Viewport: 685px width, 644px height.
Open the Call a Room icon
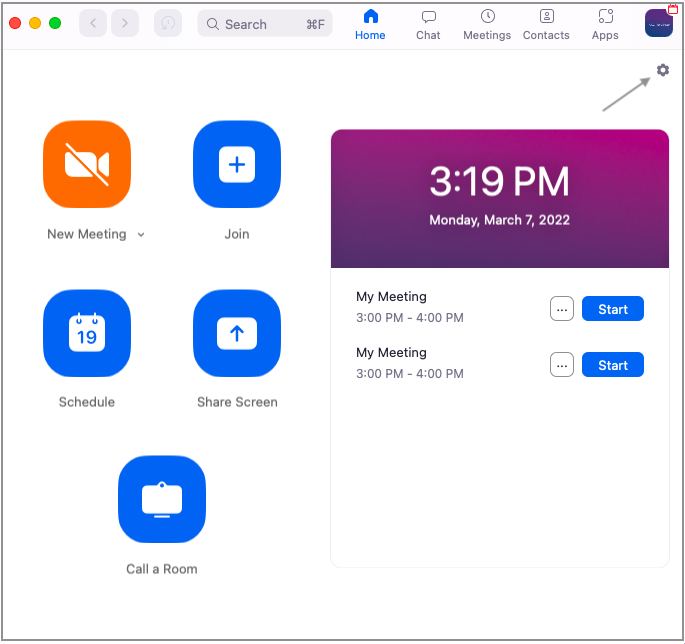pyautogui.click(x=161, y=499)
